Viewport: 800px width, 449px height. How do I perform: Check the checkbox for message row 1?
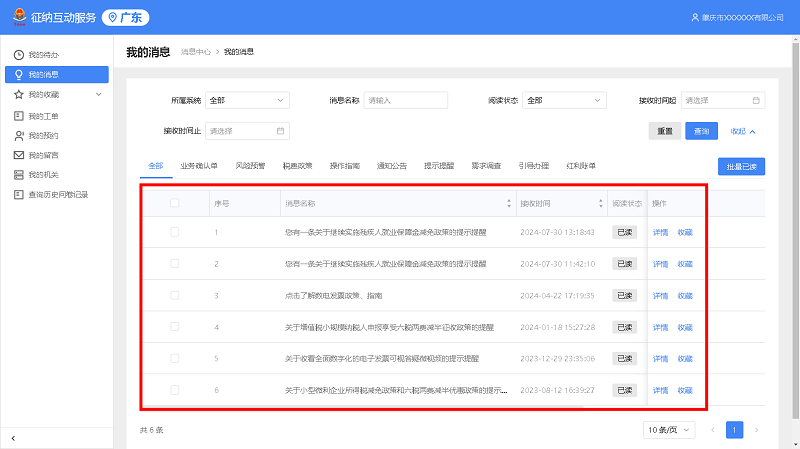click(x=175, y=232)
